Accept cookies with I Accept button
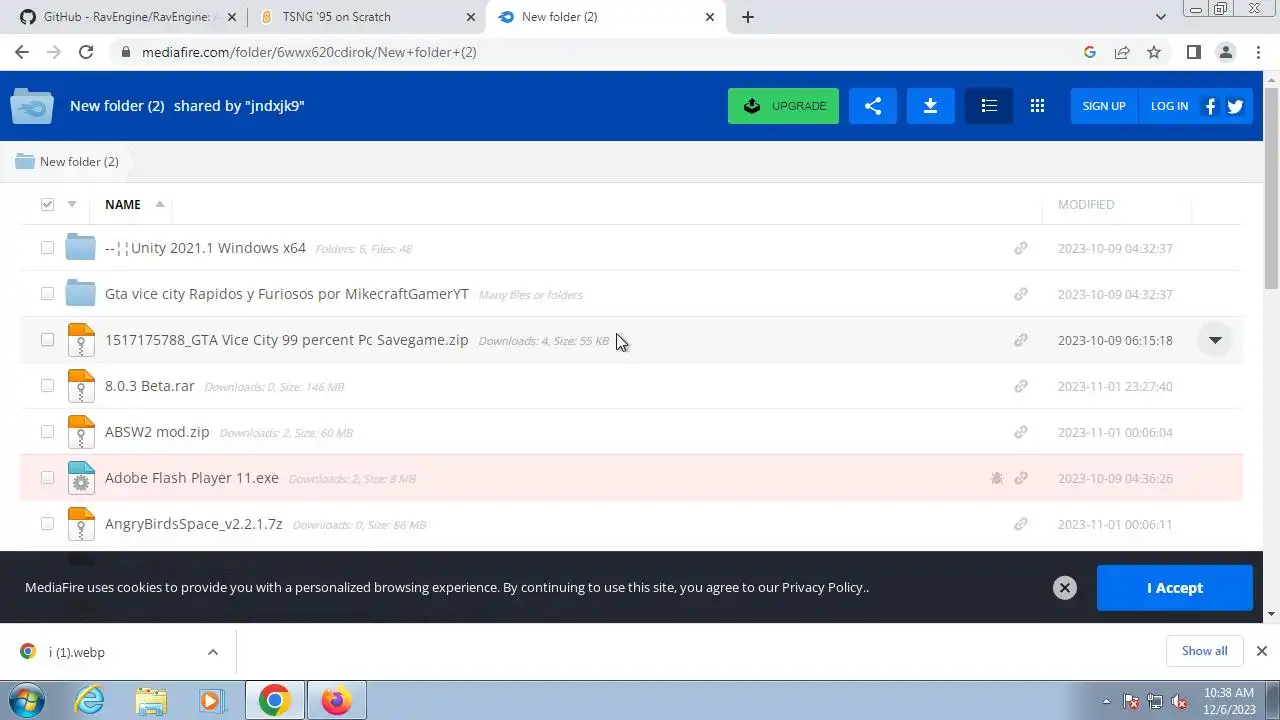1280x720 pixels. (1175, 588)
